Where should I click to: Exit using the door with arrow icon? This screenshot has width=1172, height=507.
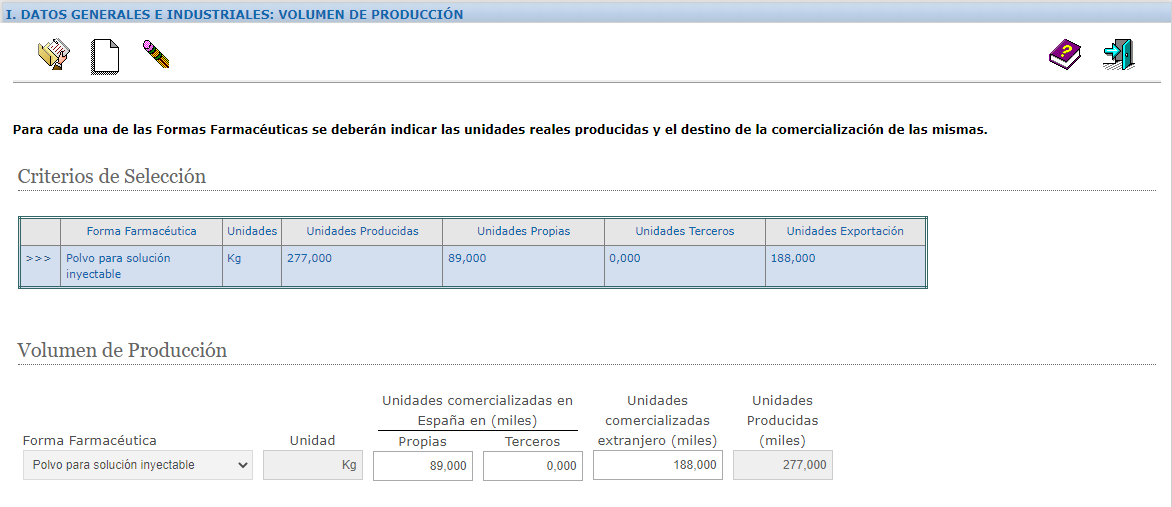(x=1118, y=54)
